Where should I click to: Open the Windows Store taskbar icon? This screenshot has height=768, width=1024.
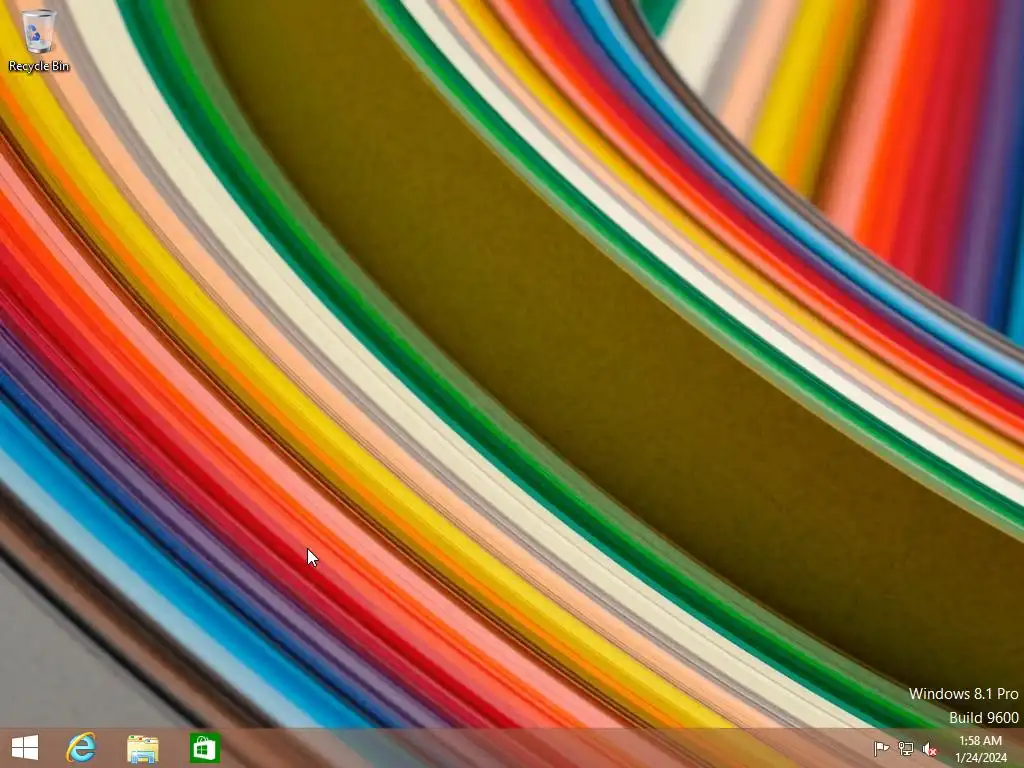pyautogui.click(x=204, y=748)
